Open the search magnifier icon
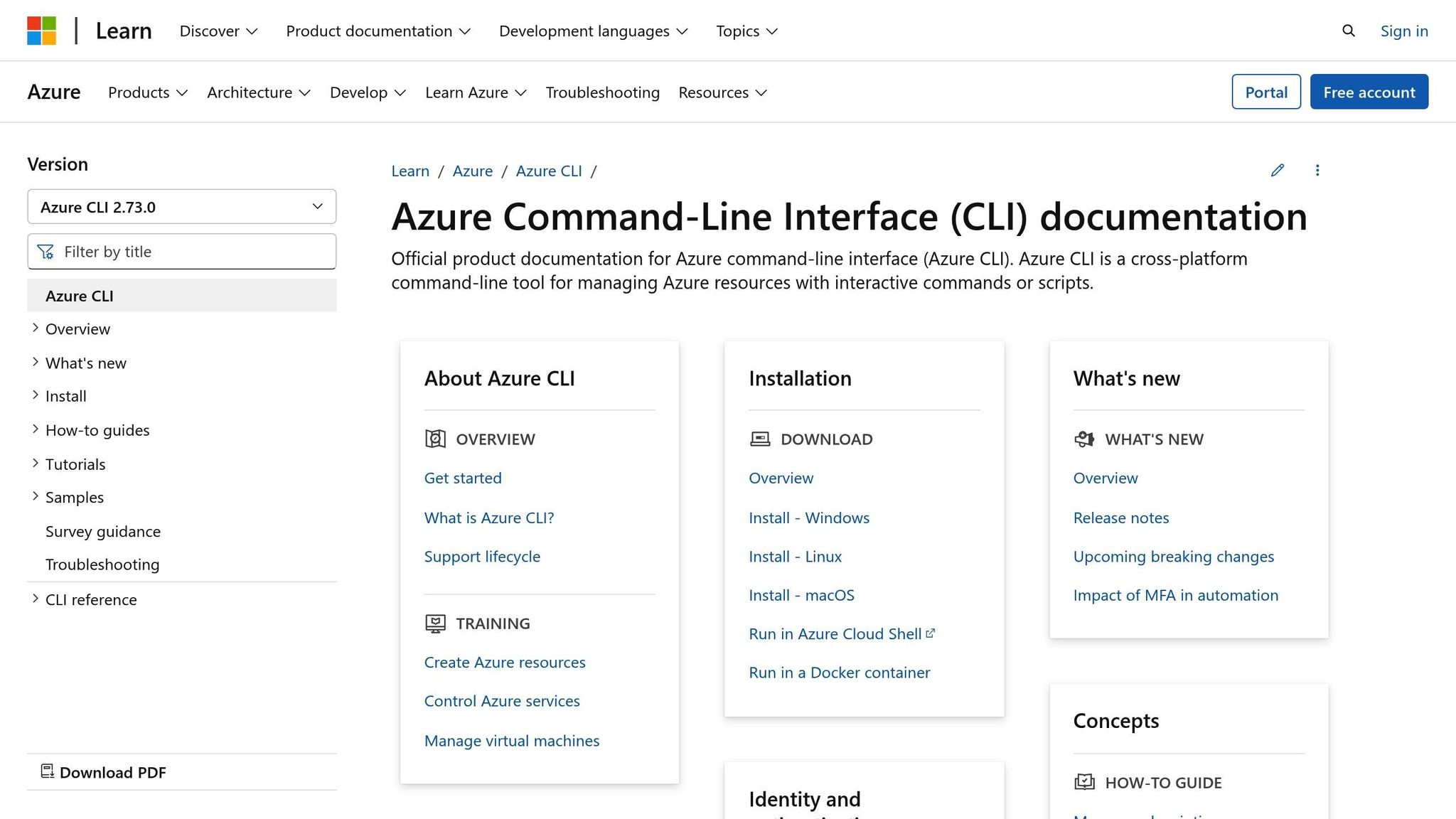Image resolution: width=1456 pixels, height=819 pixels. coord(1348,31)
